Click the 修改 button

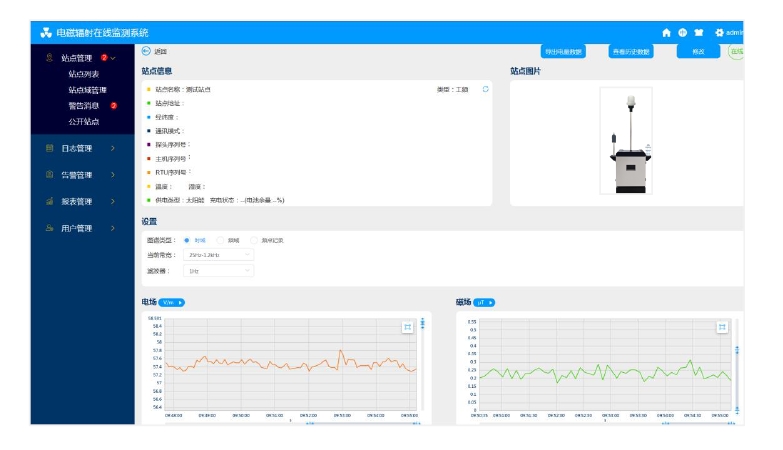click(698, 51)
